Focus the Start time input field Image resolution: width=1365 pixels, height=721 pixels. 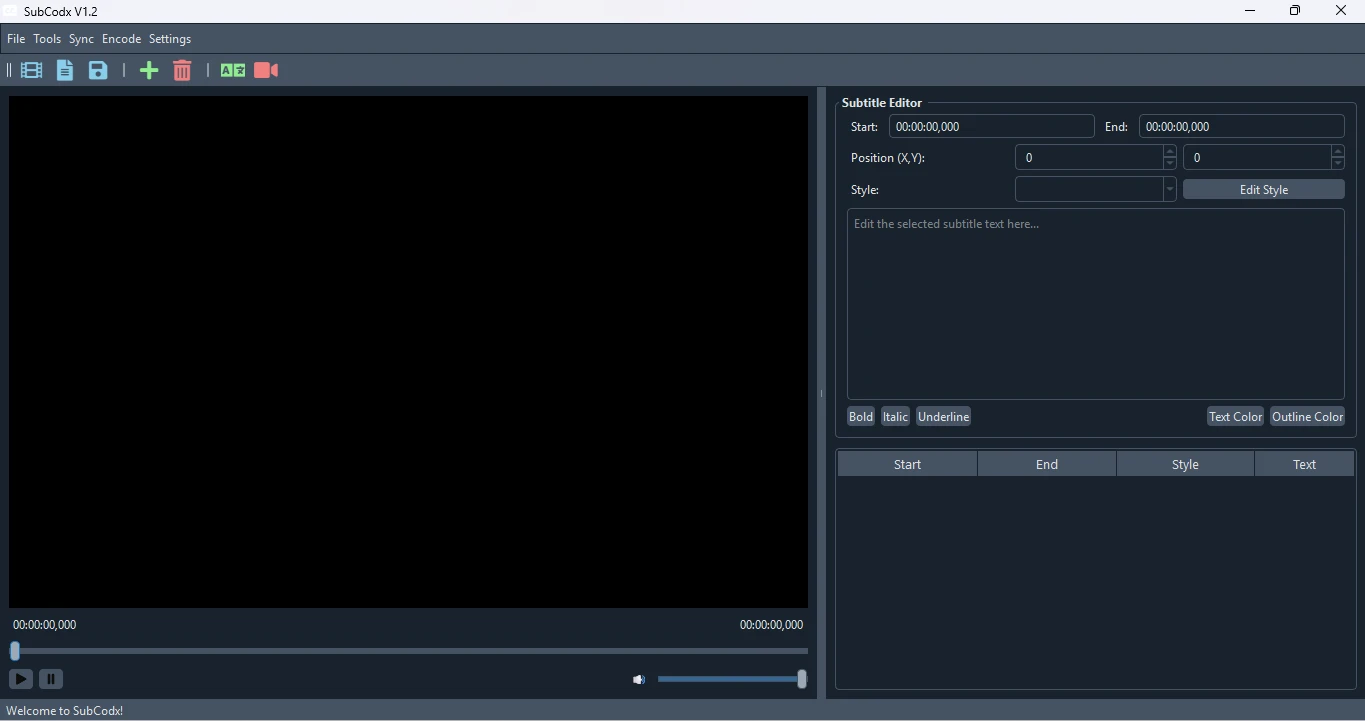tap(992, 127)
